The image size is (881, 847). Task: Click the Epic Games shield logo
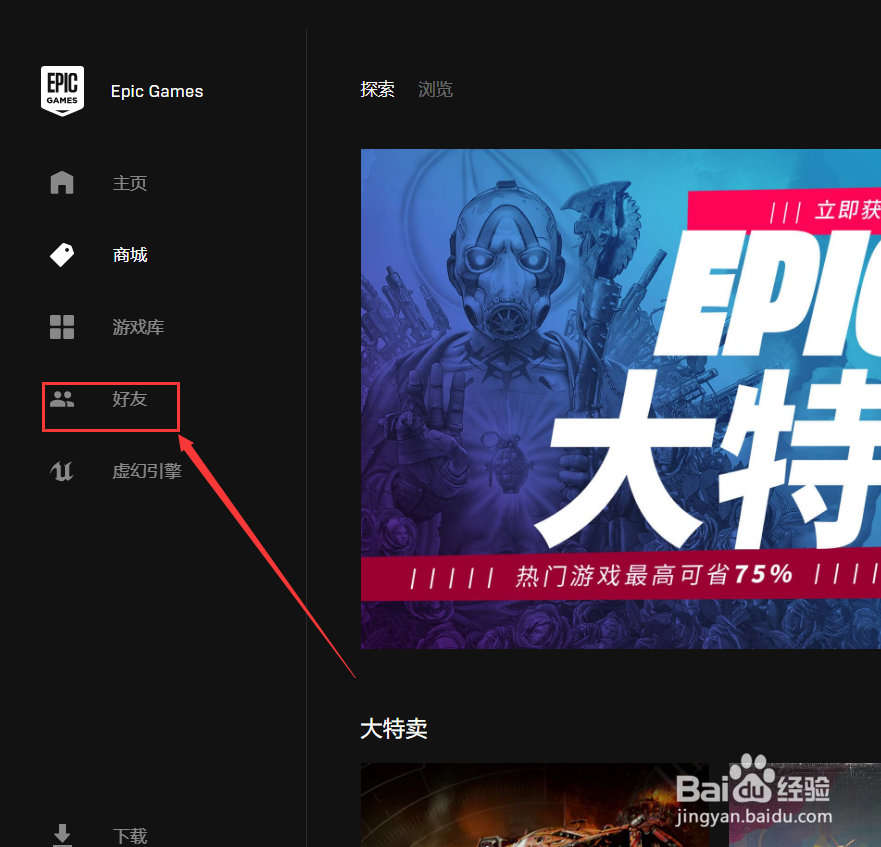62,91
